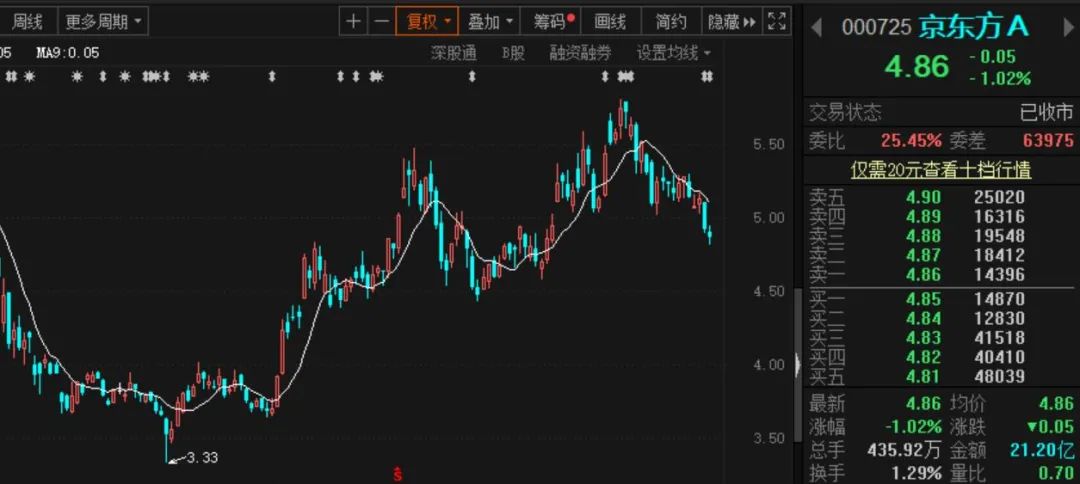Go to next stock with right arrow
This screenshot has height=484, width=1080.
point(1069,28)
